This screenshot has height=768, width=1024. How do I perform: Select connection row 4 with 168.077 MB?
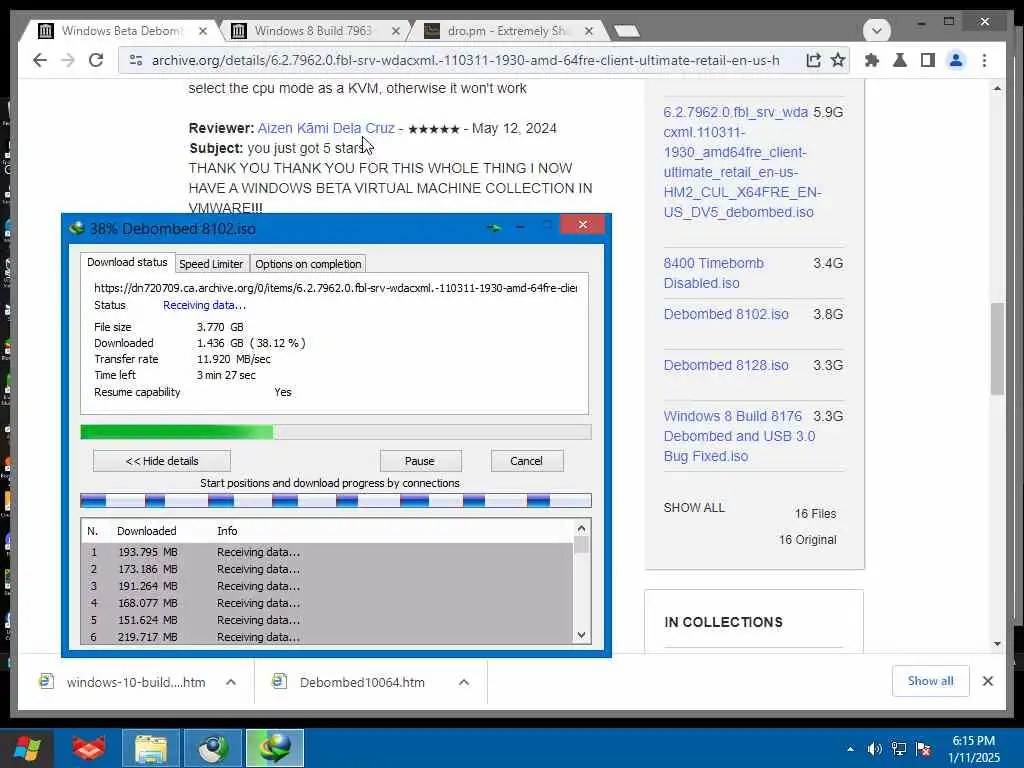[327, 603]
